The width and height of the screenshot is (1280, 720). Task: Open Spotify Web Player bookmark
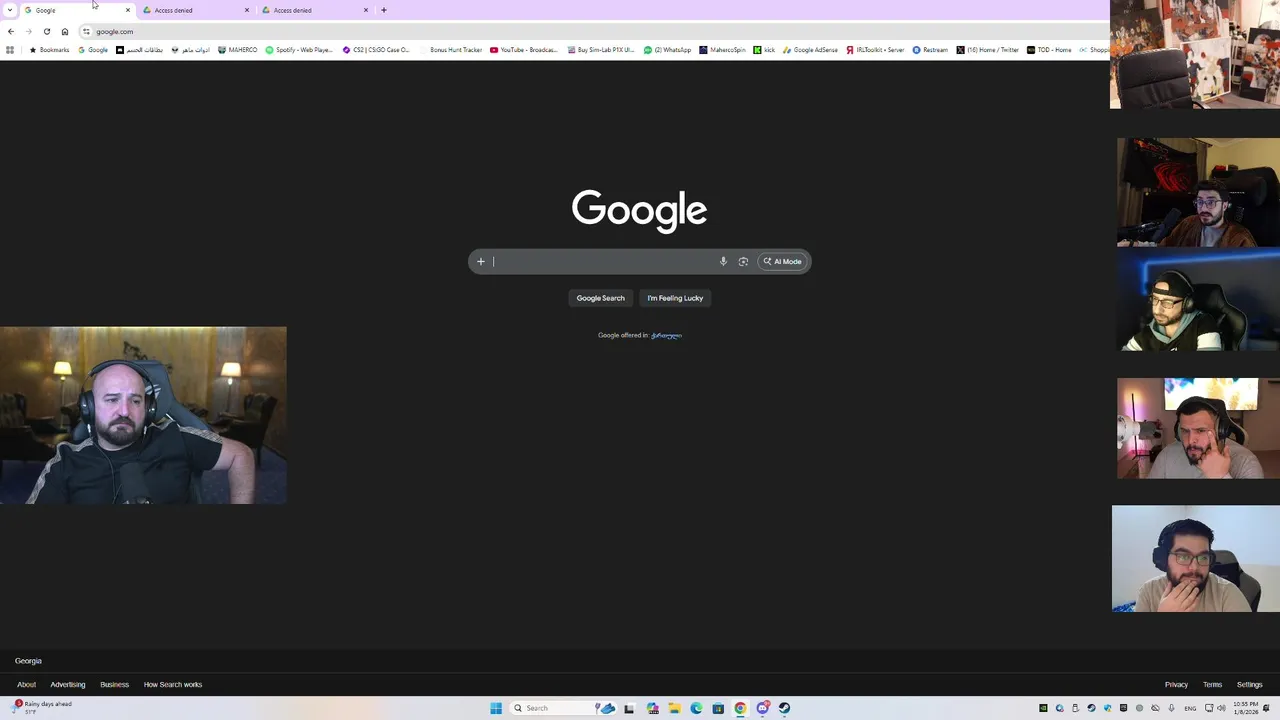299,50
